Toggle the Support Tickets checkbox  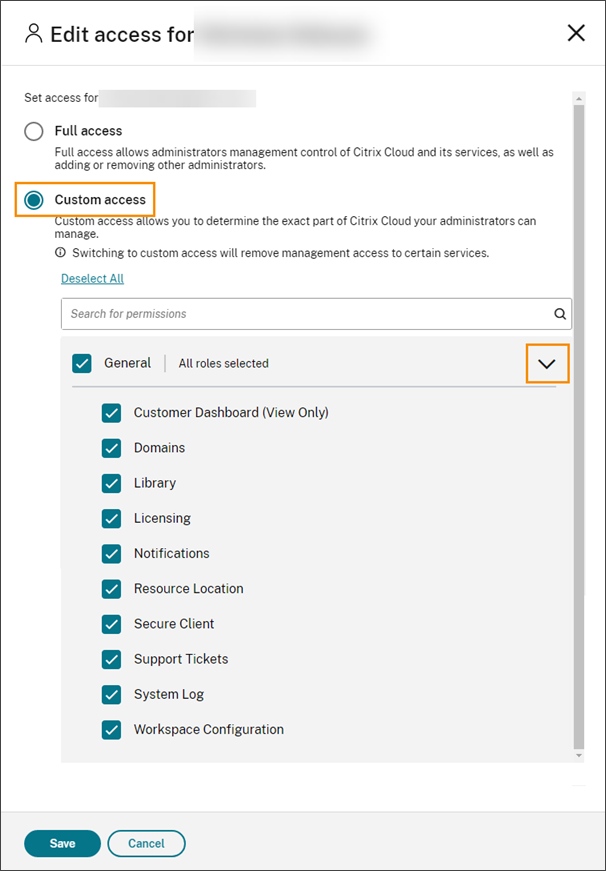click(112, 659)
